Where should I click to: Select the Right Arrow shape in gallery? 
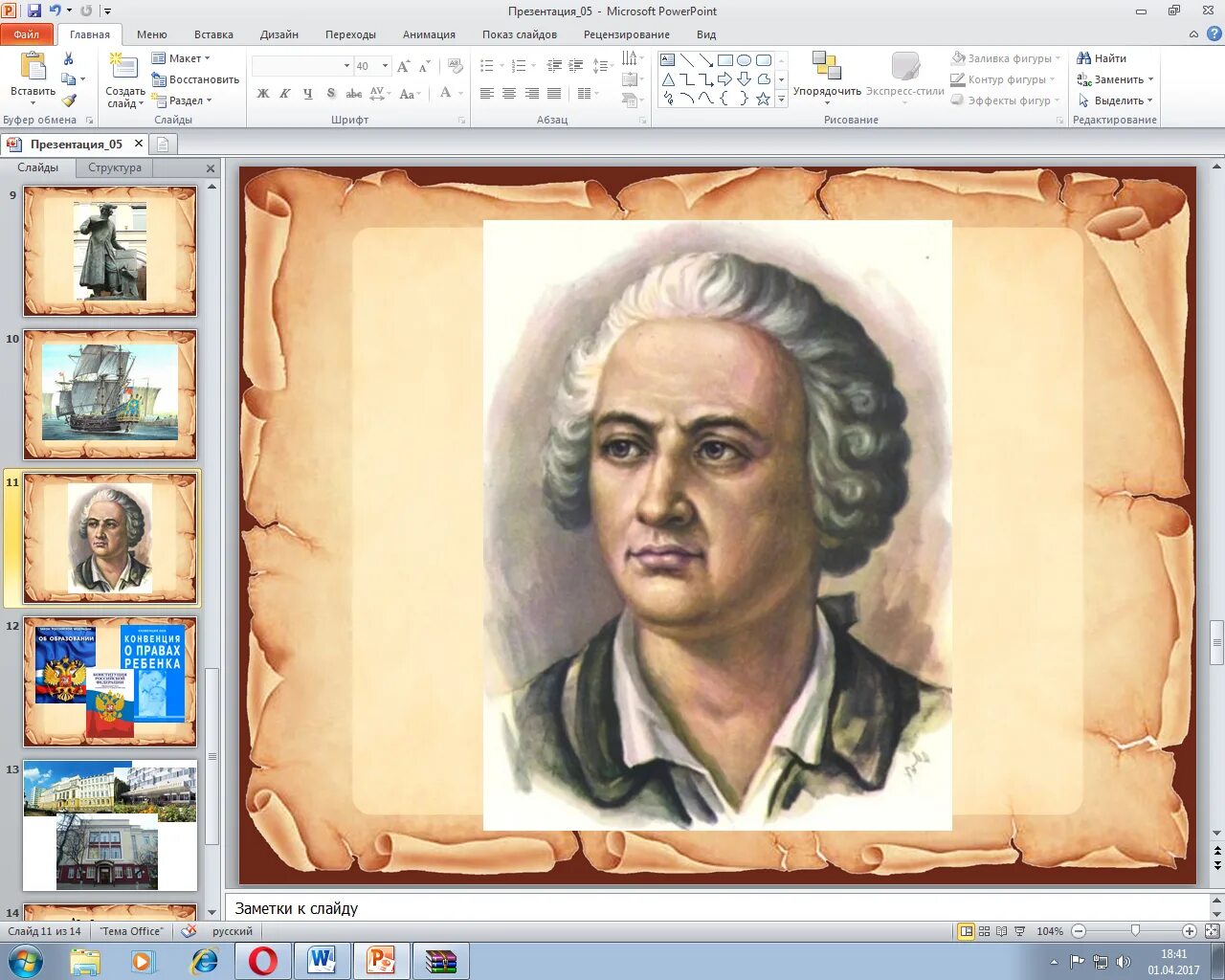(725, 79)
